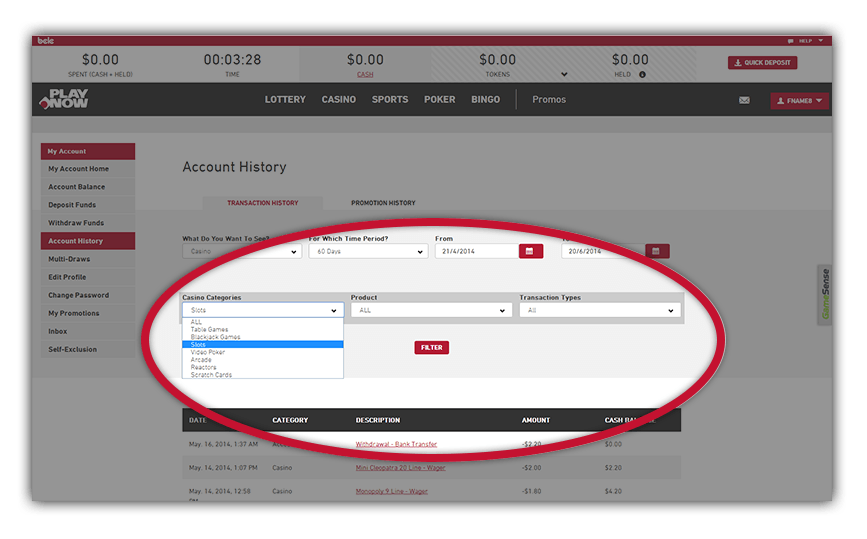Viewport: 867px width, 539px height.
Task: Choose Blackjack Games in the categories list
Action: tap(263, 337)
